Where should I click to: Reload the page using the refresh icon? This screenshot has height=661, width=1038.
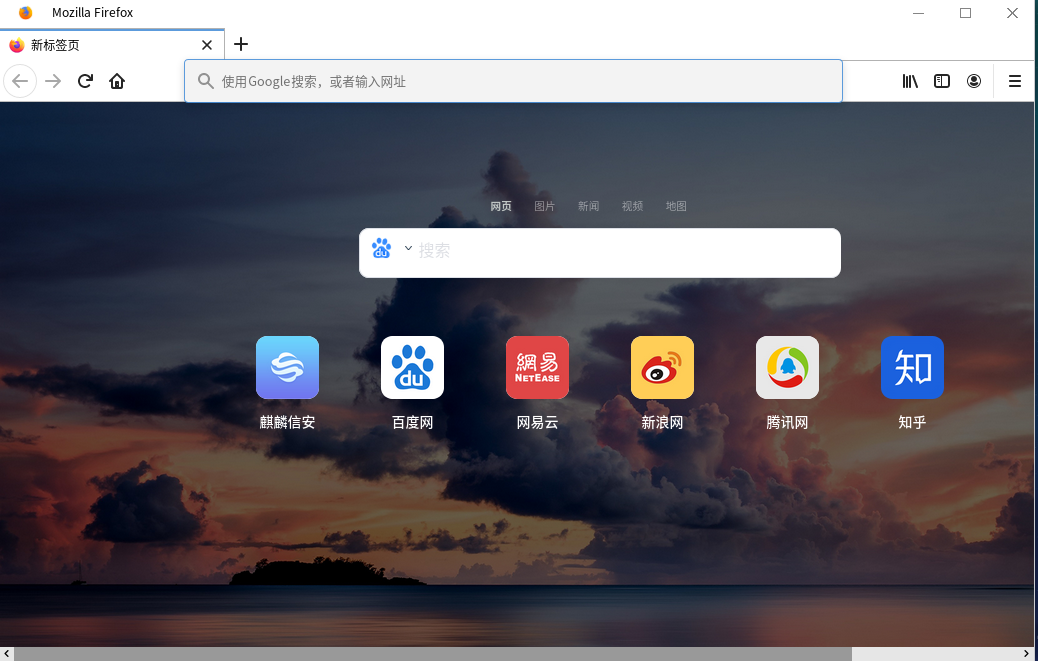pyautogui.click(x=85, y=81)
